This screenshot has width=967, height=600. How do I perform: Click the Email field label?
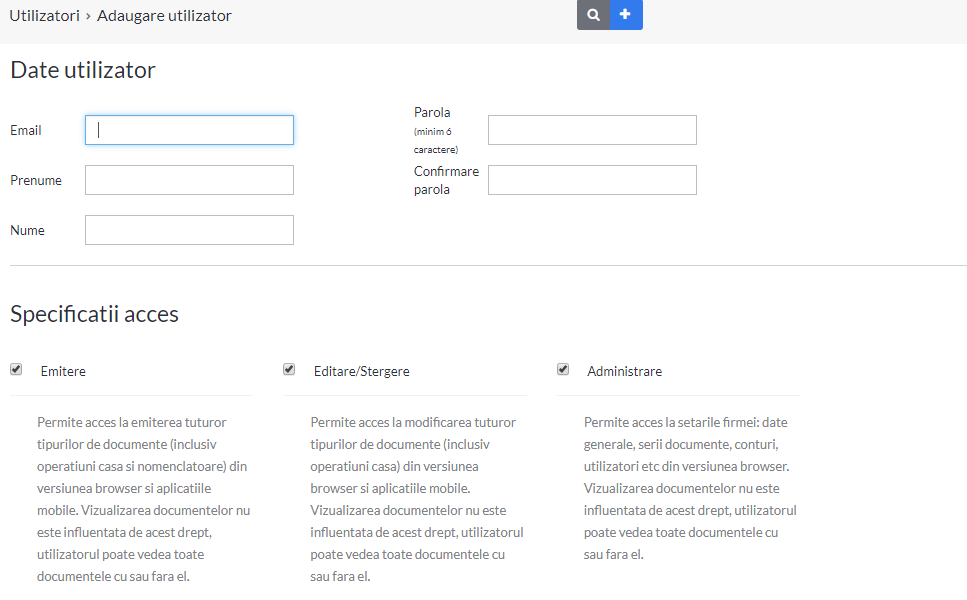click(x=26, y=130)
